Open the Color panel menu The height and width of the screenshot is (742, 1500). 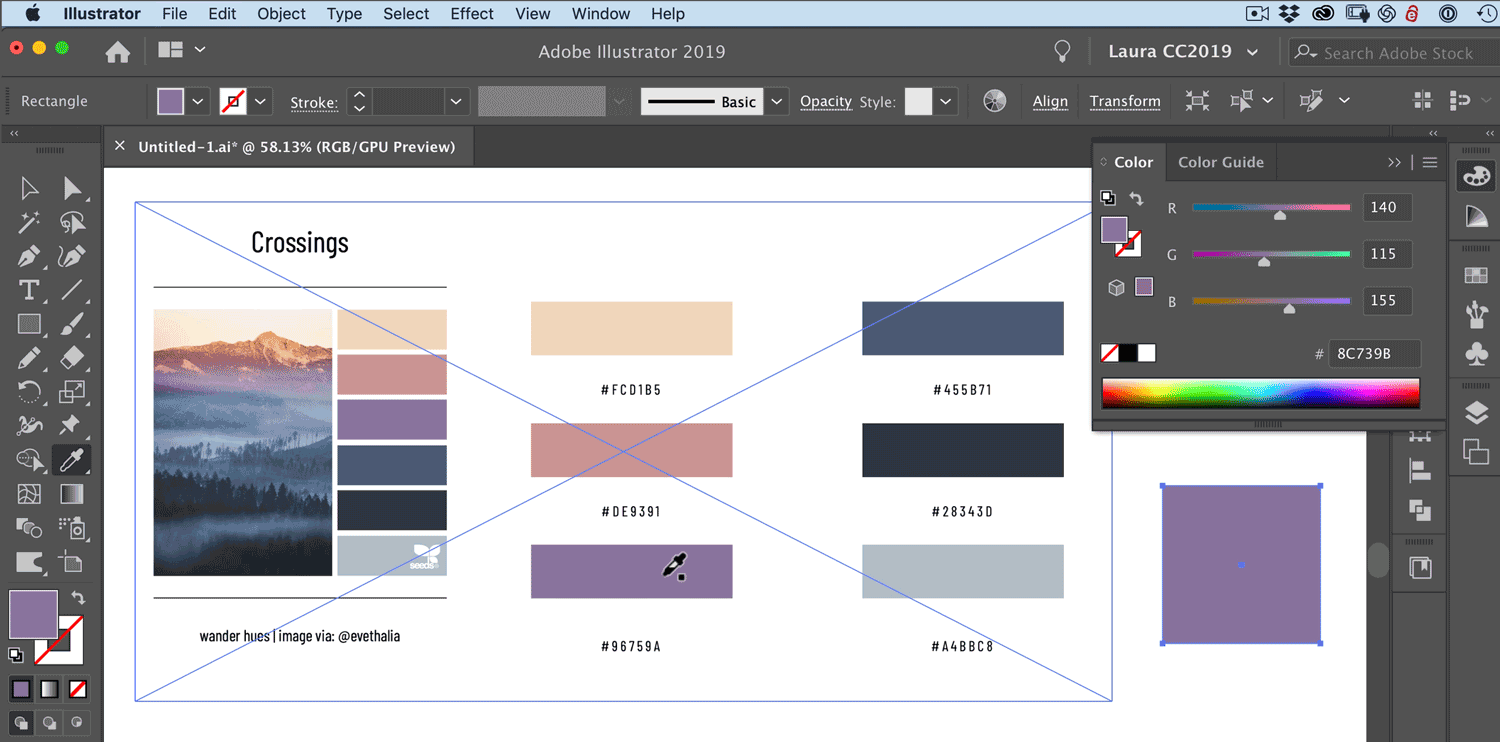(x=1430, y=161)
